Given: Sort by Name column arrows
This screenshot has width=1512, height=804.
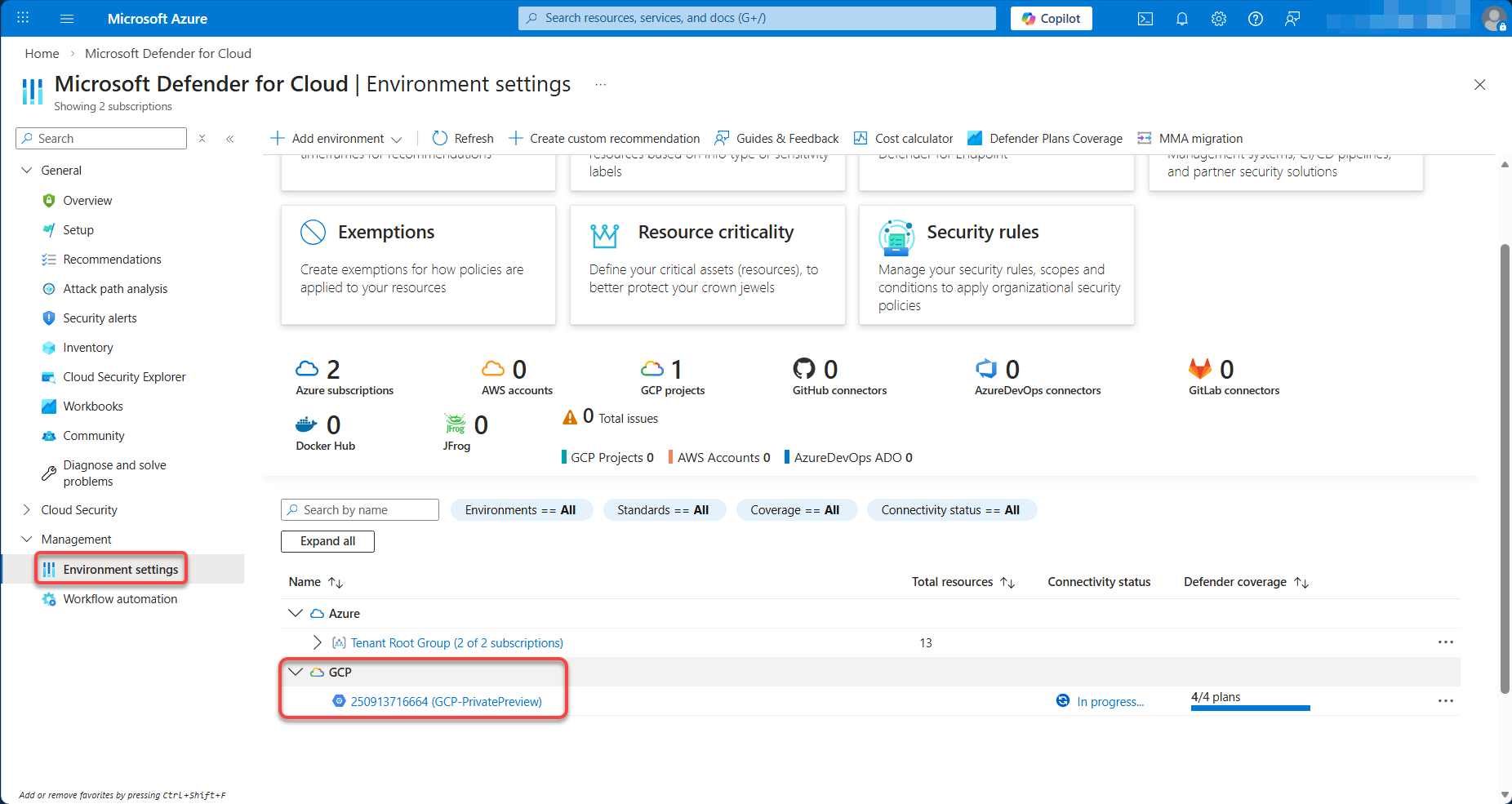Looking at the screenshot, I should [x=336, y=583].
